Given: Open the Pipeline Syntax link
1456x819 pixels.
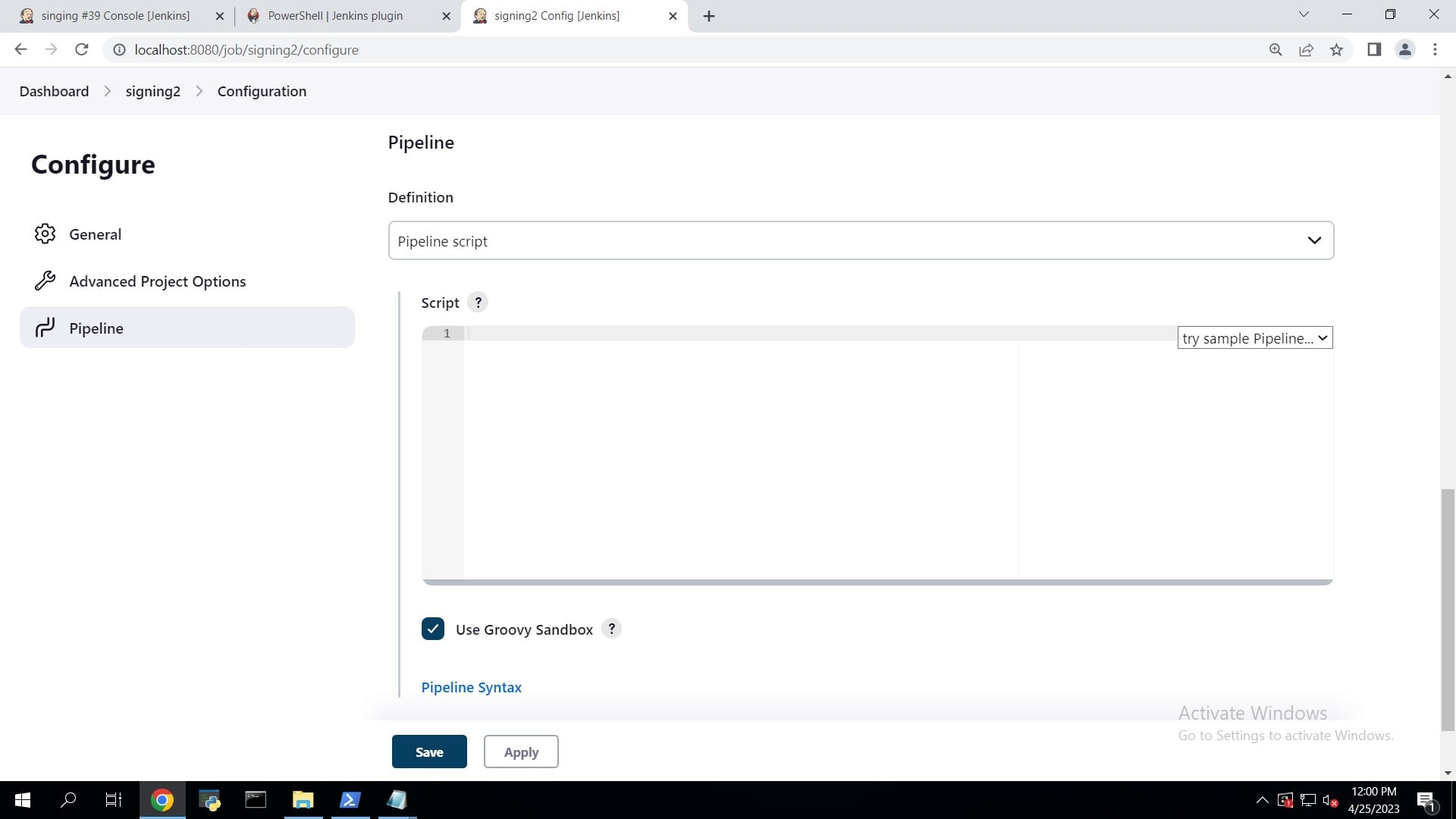Looking at the screenshot, I should 471,687.
